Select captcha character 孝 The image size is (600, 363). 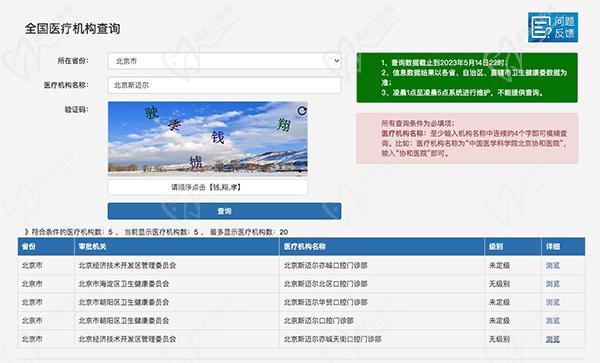(174, 124)
